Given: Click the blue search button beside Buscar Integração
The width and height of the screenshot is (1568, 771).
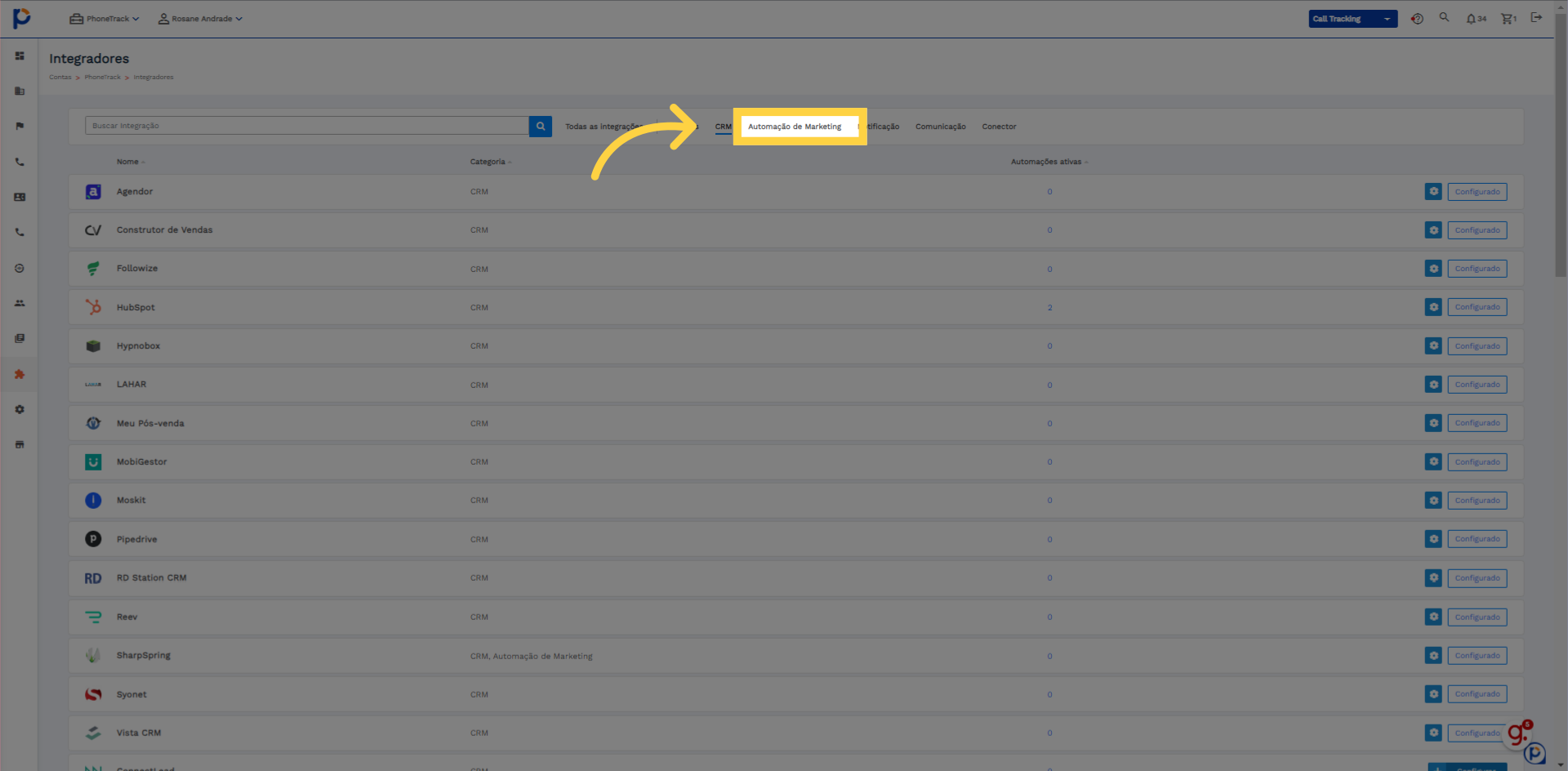Looking at the screenshot, I should pyautogui.click(x=541, y=127).
